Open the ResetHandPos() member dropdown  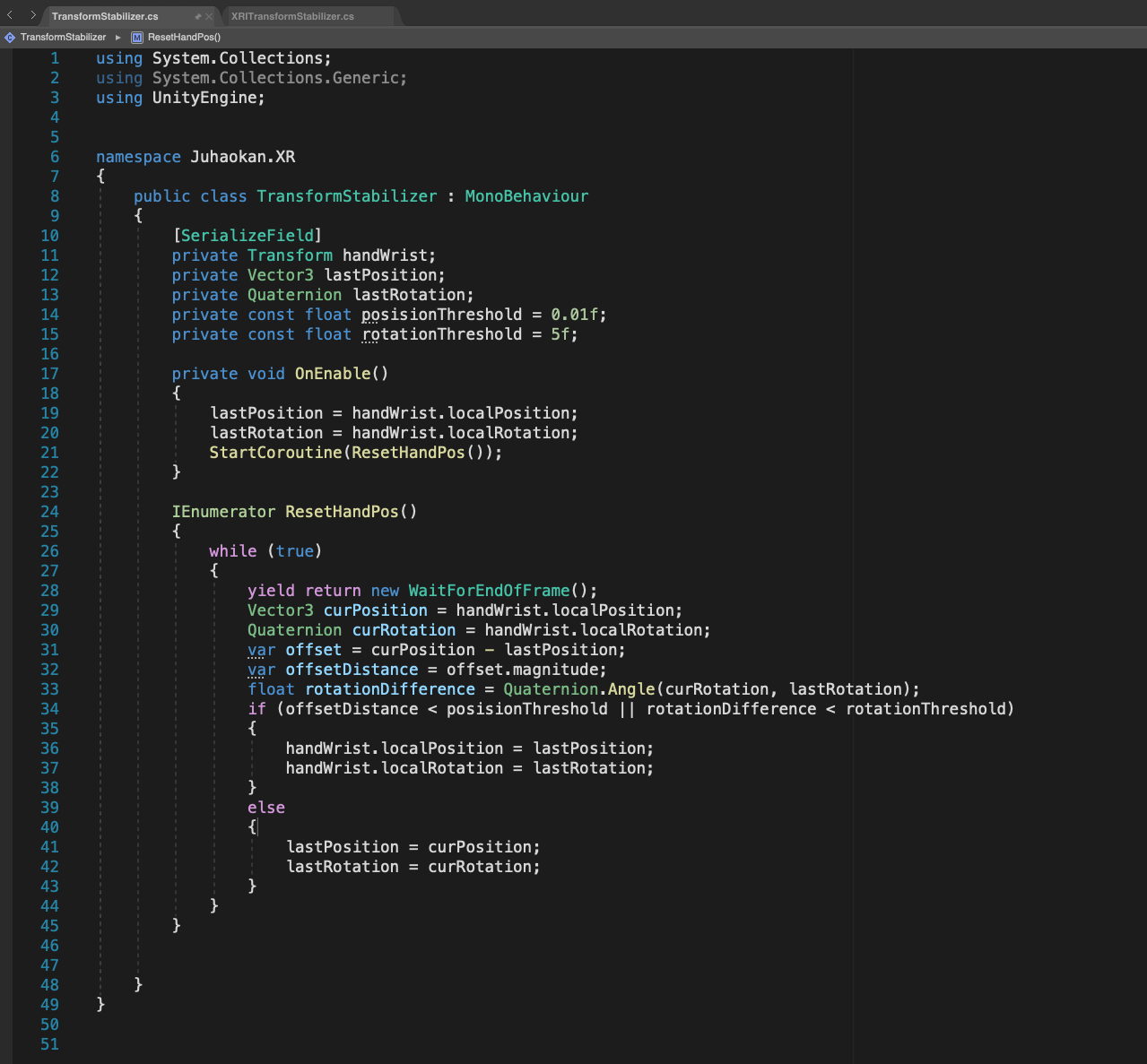click(x=184, y=38)
